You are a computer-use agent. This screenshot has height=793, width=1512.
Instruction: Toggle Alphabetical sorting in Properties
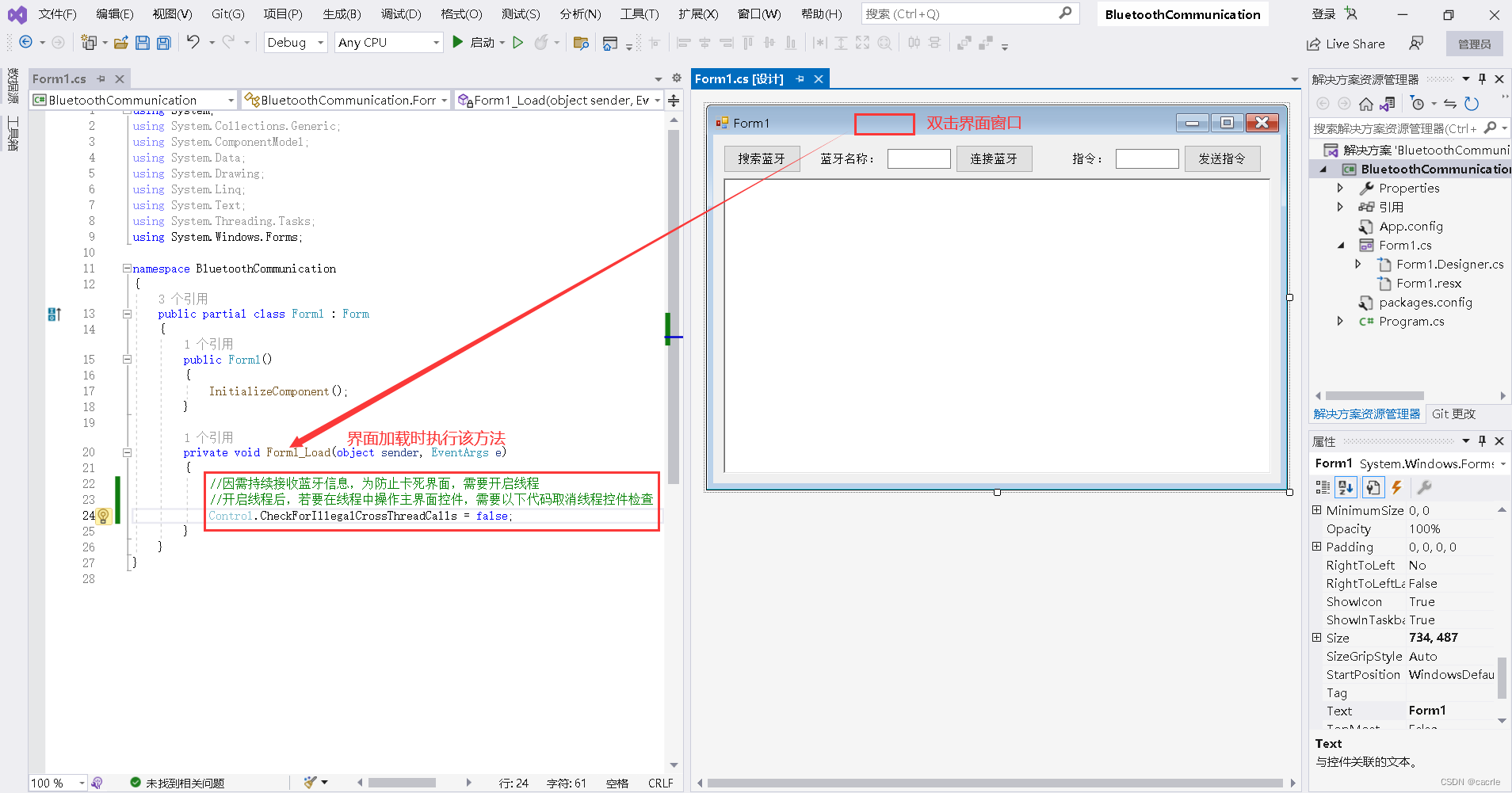pyautogui.click(x=1346, y=487)
